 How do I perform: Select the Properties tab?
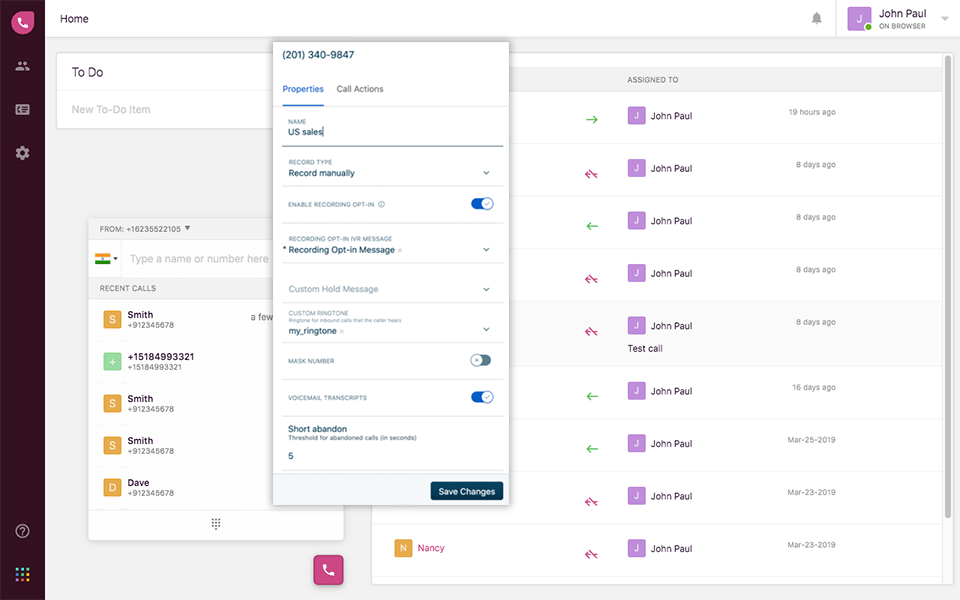coord(303,89)
